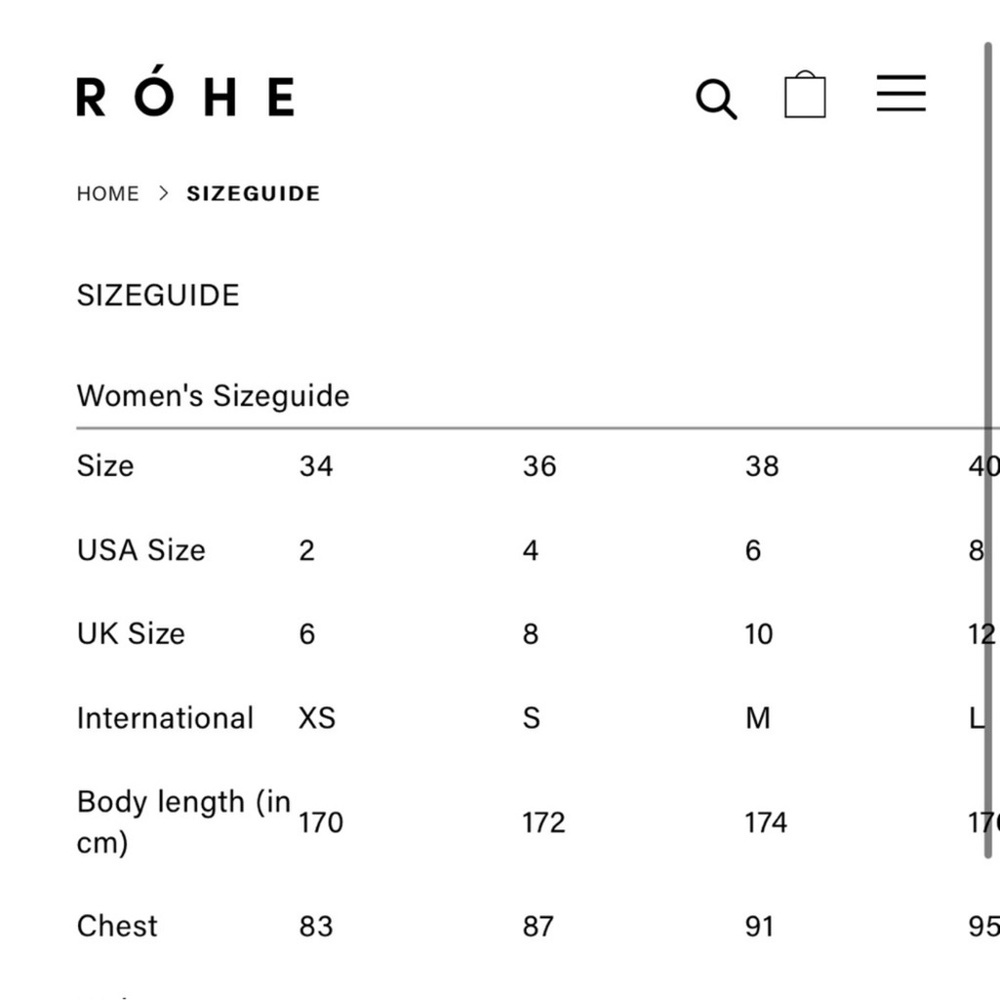
Task: Click the Chest value 87
Action: click(538, 927)
